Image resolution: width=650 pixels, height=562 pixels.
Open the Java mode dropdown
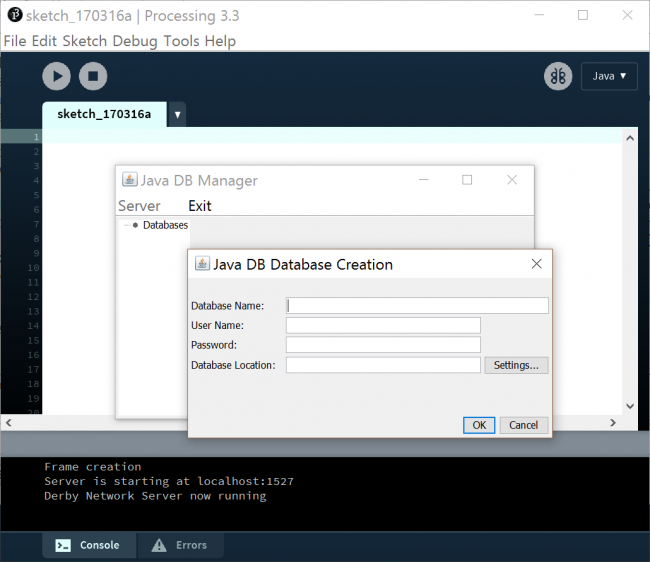click(609, 76)
